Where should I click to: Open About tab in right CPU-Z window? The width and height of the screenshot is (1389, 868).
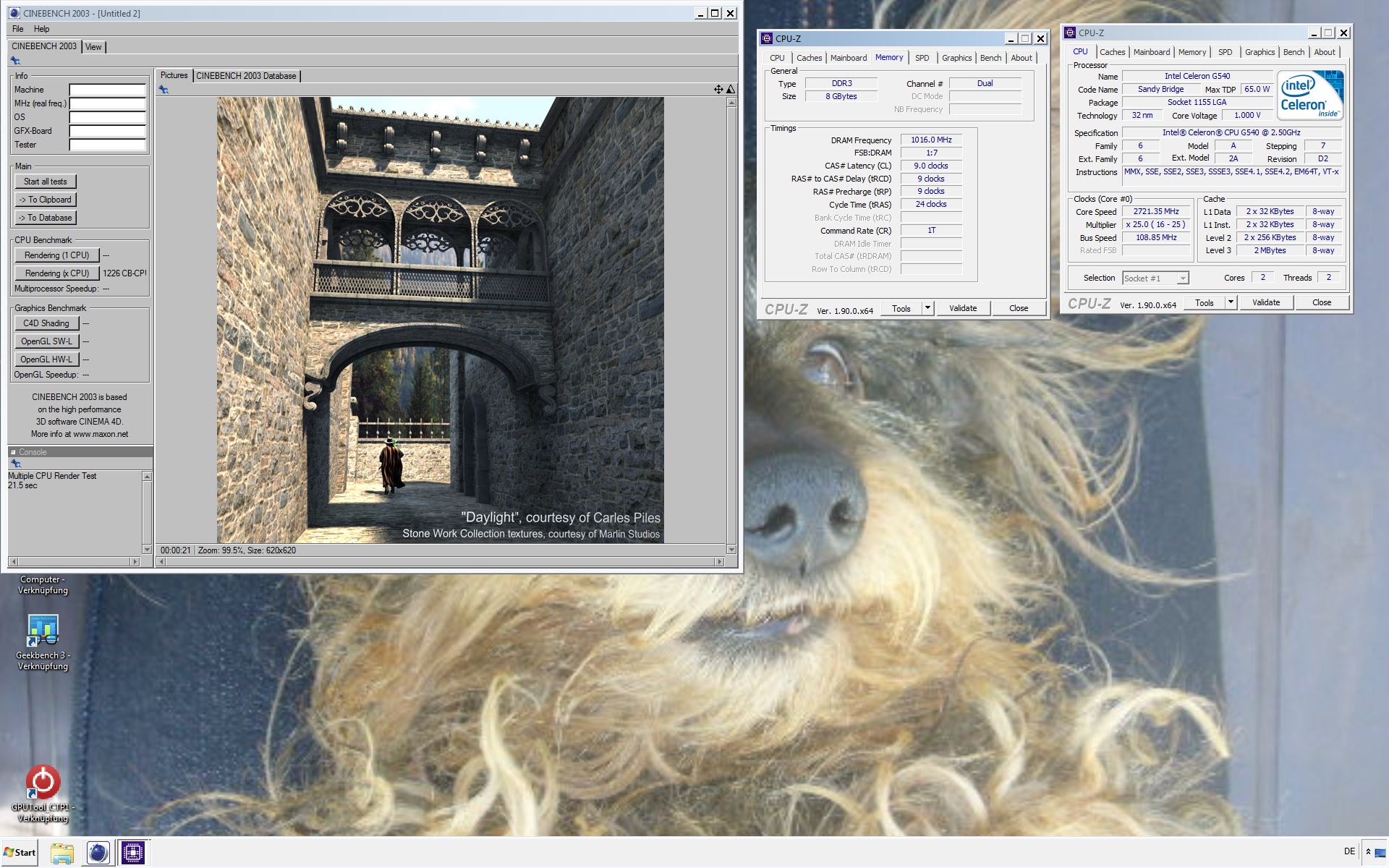click(1324, 52)
